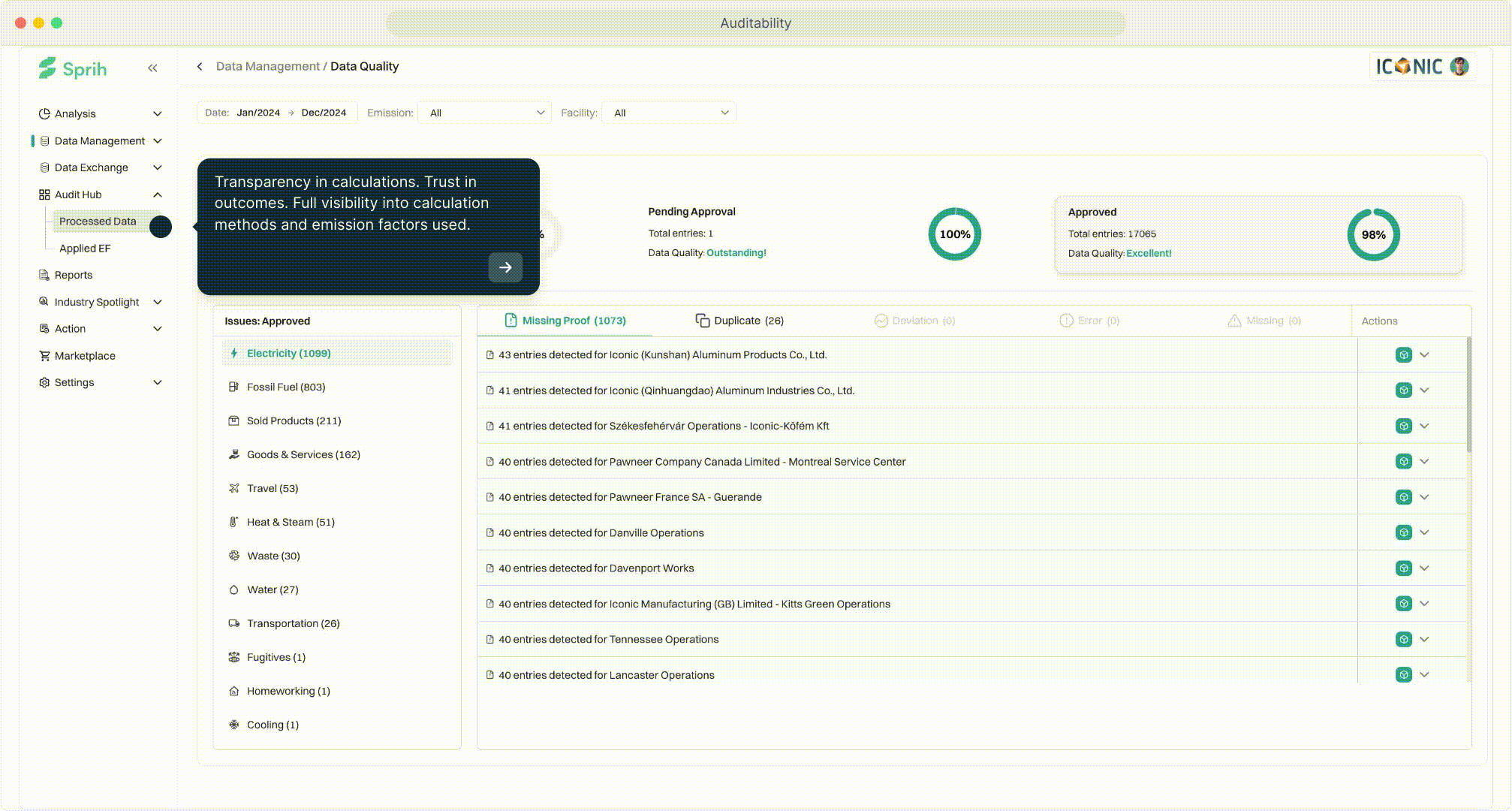Screen dimensions: 1512x811
Task: Open the green cube action for Montreal Service Center row
Action: (x=1403, y=461)
